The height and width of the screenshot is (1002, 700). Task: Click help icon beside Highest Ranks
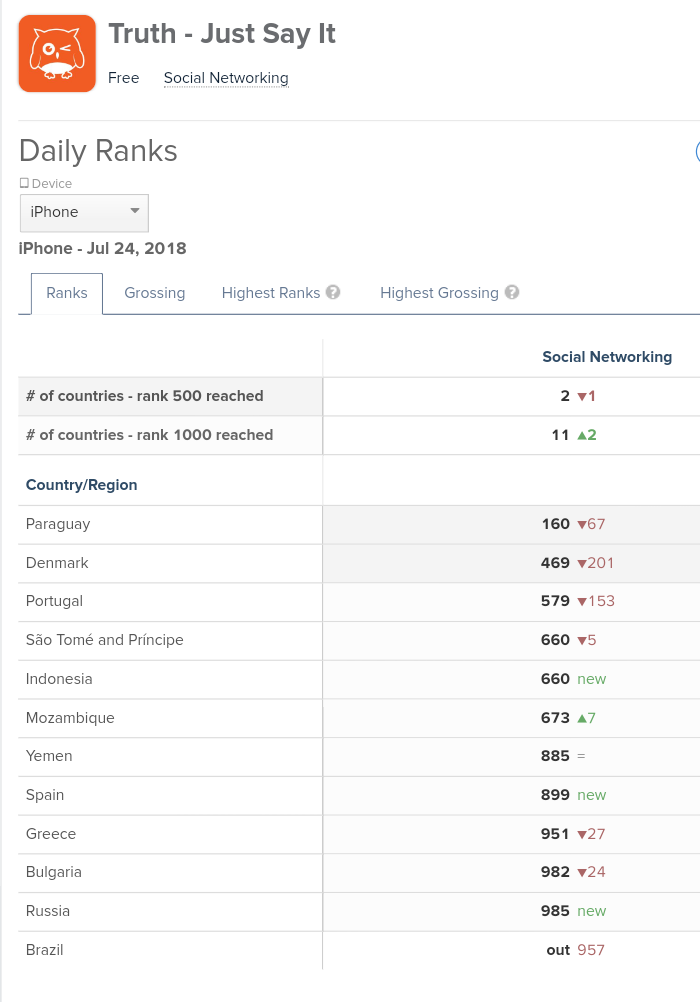tap(333, 293)
